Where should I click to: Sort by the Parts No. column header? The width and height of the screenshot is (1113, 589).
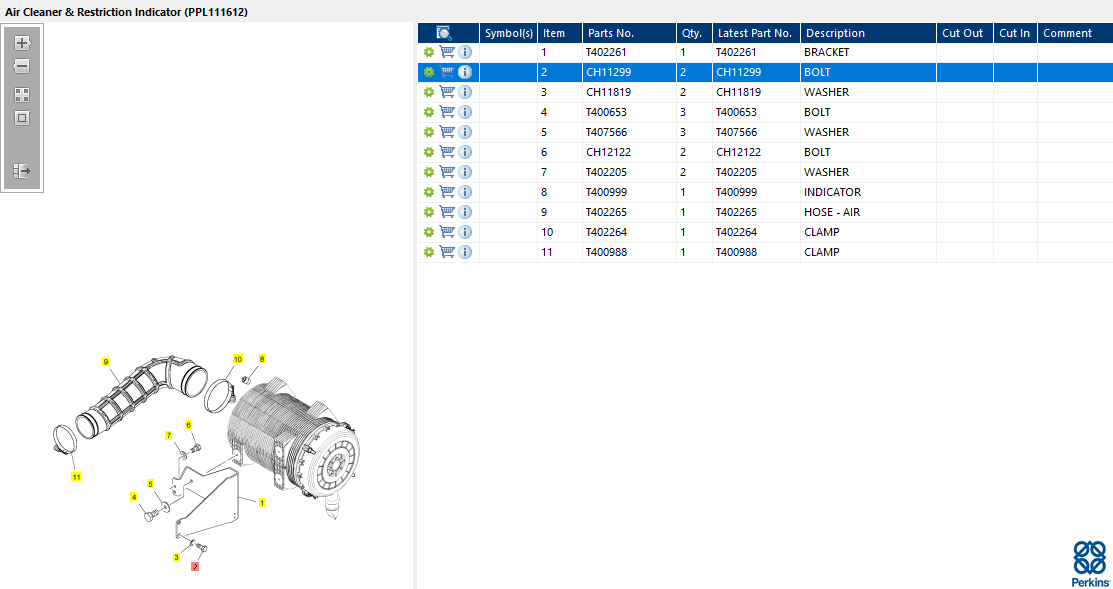click(611, 33)
